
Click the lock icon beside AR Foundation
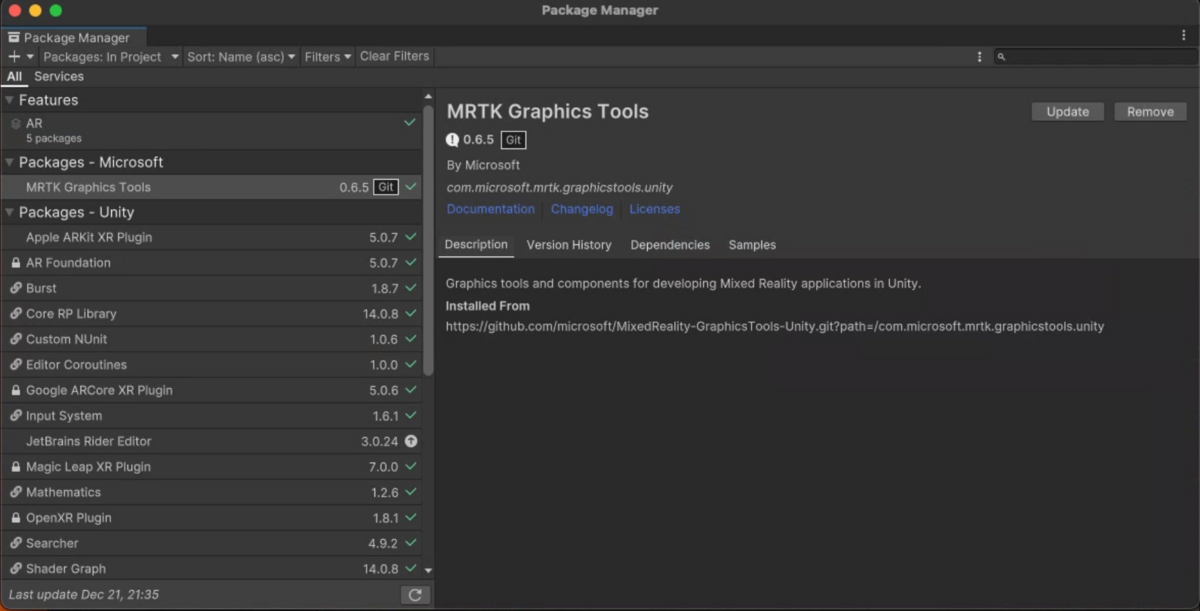15,263
